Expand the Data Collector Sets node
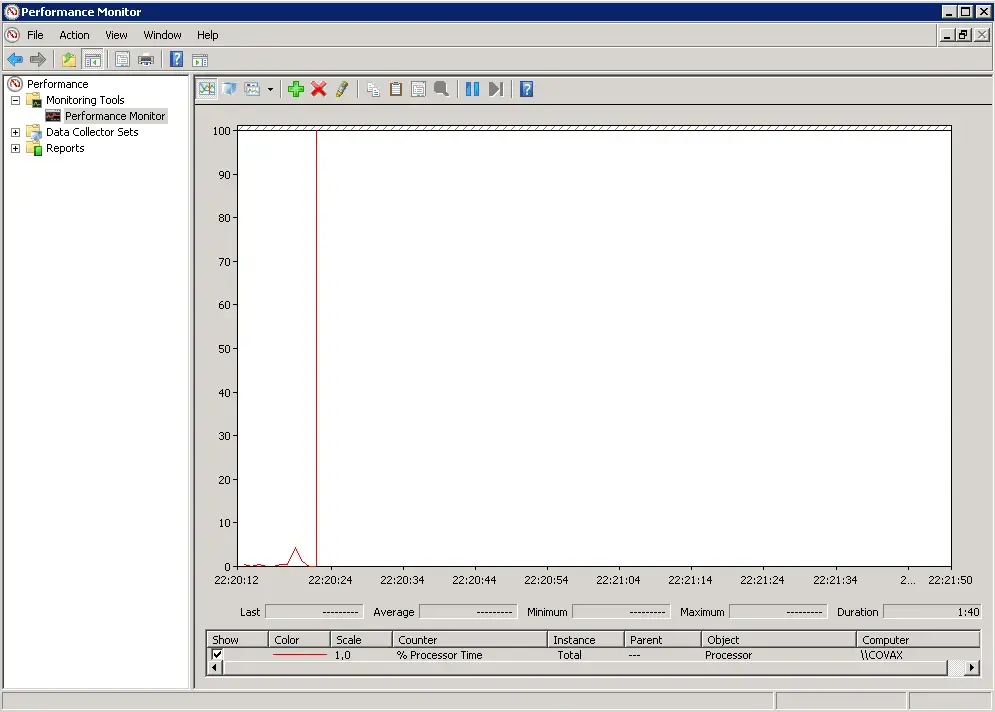The image size is (995, 712). [x=15, y=132]
